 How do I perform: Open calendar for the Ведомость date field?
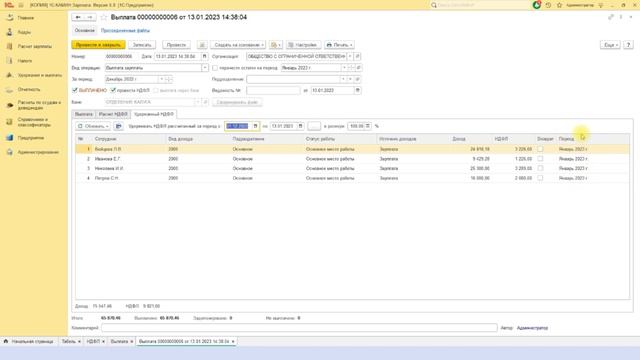coord(358,90)
